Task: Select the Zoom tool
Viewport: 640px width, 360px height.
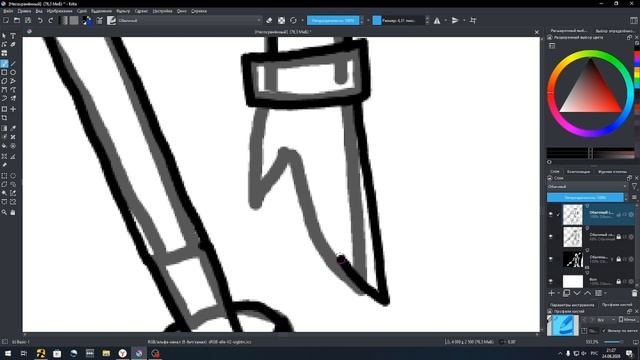Action: pyautogui.click(x=4, y=212)
